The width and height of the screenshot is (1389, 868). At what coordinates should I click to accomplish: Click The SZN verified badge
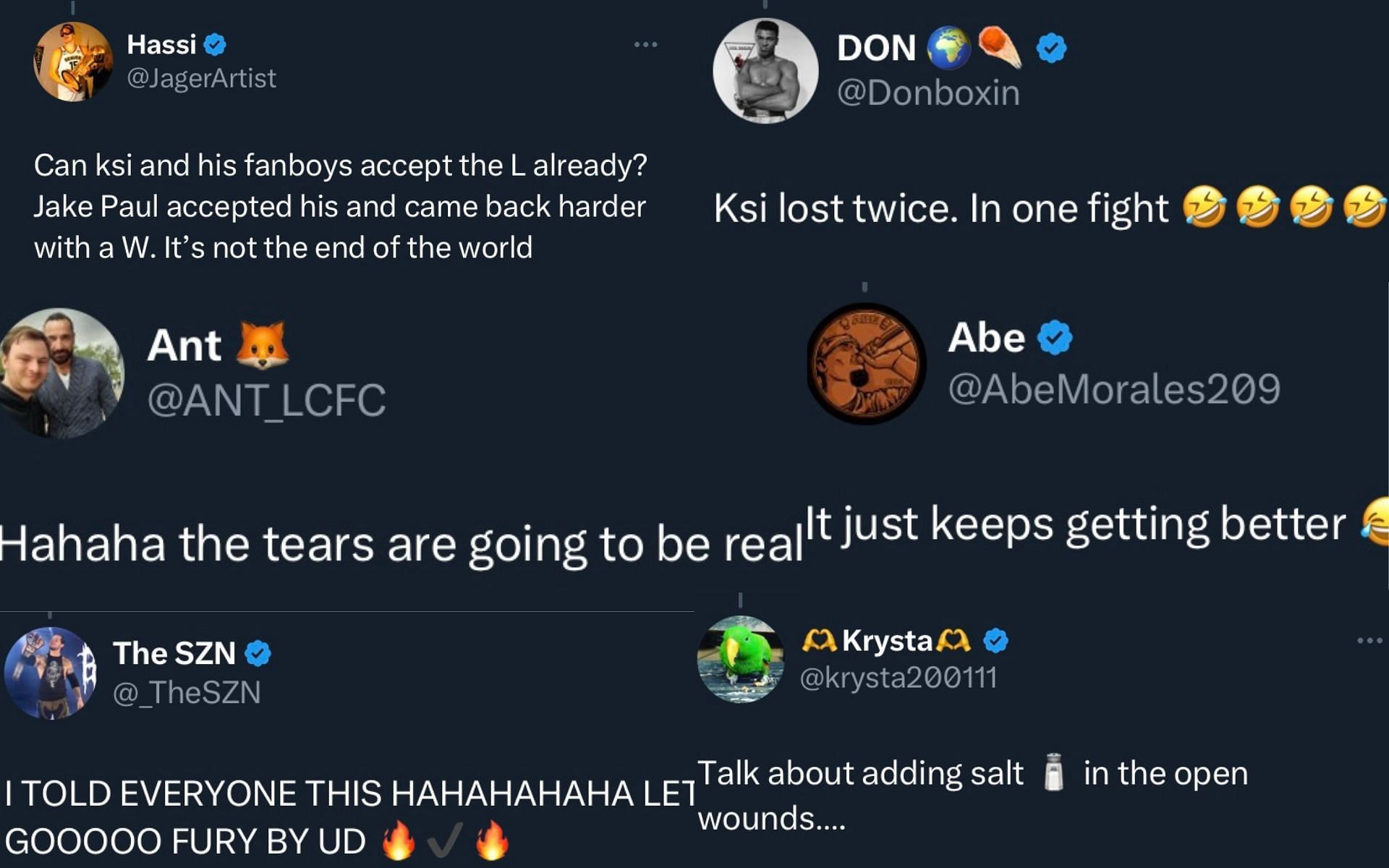[x=258, y=654]
